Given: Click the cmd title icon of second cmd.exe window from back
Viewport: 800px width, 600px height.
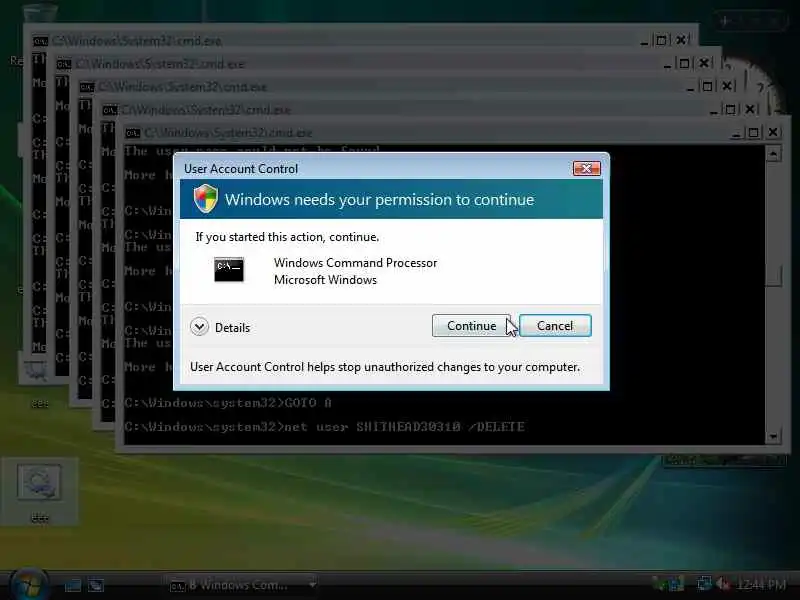Looking at the screenshot, I should (x=63, y=64).
